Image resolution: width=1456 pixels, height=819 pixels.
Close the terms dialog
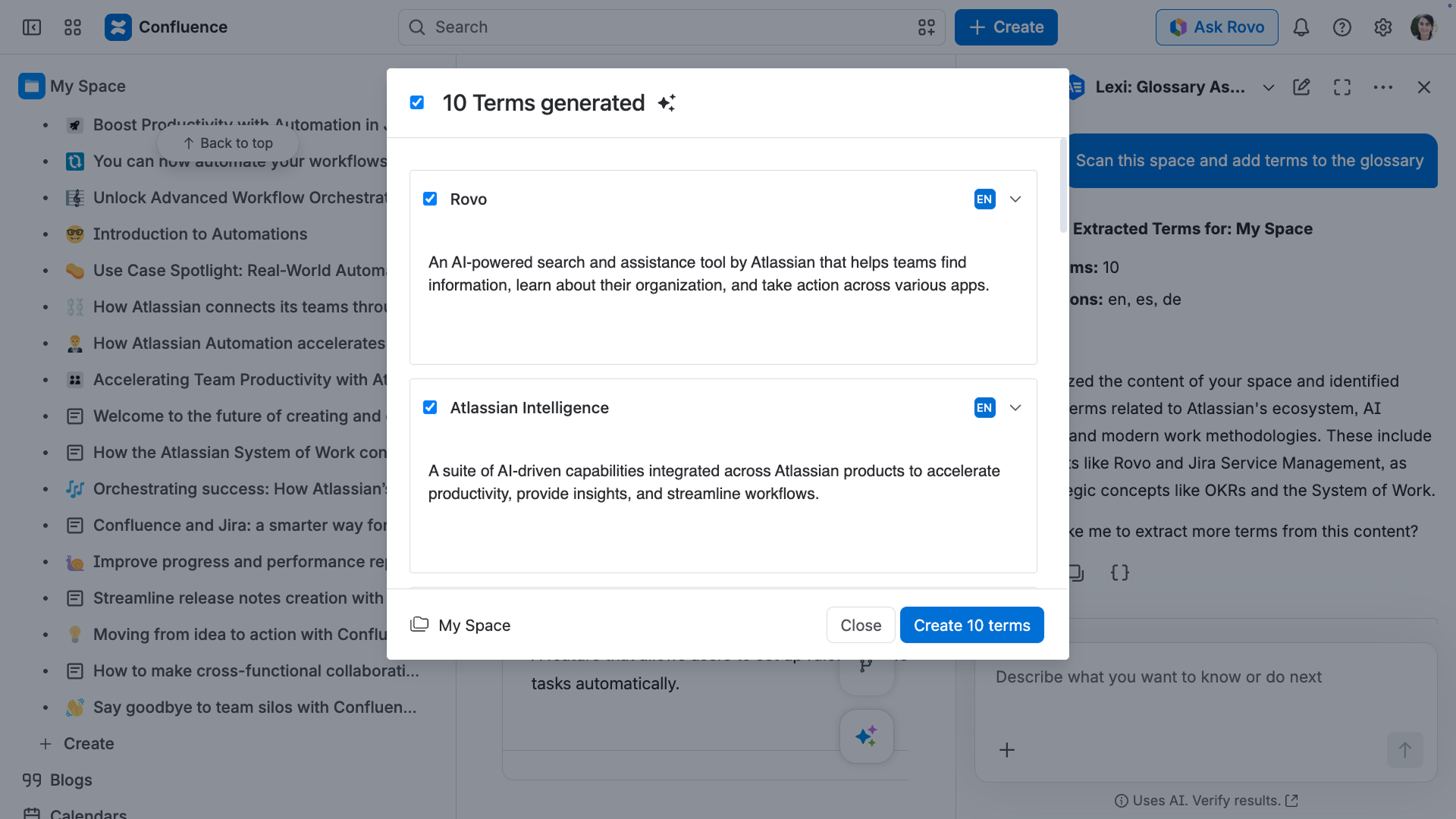pyautogui.click(x=861, y=625)
